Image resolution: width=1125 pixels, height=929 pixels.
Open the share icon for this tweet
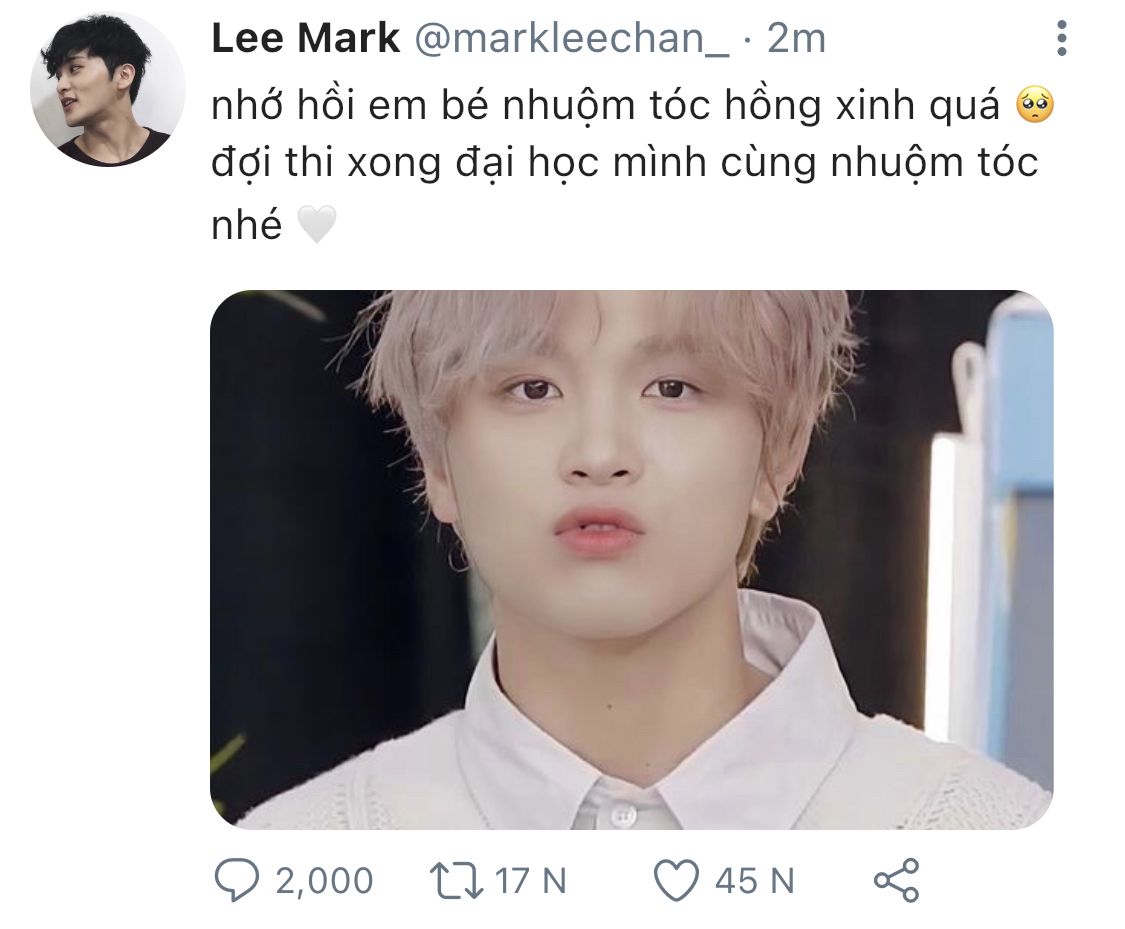tap(896, 880)
